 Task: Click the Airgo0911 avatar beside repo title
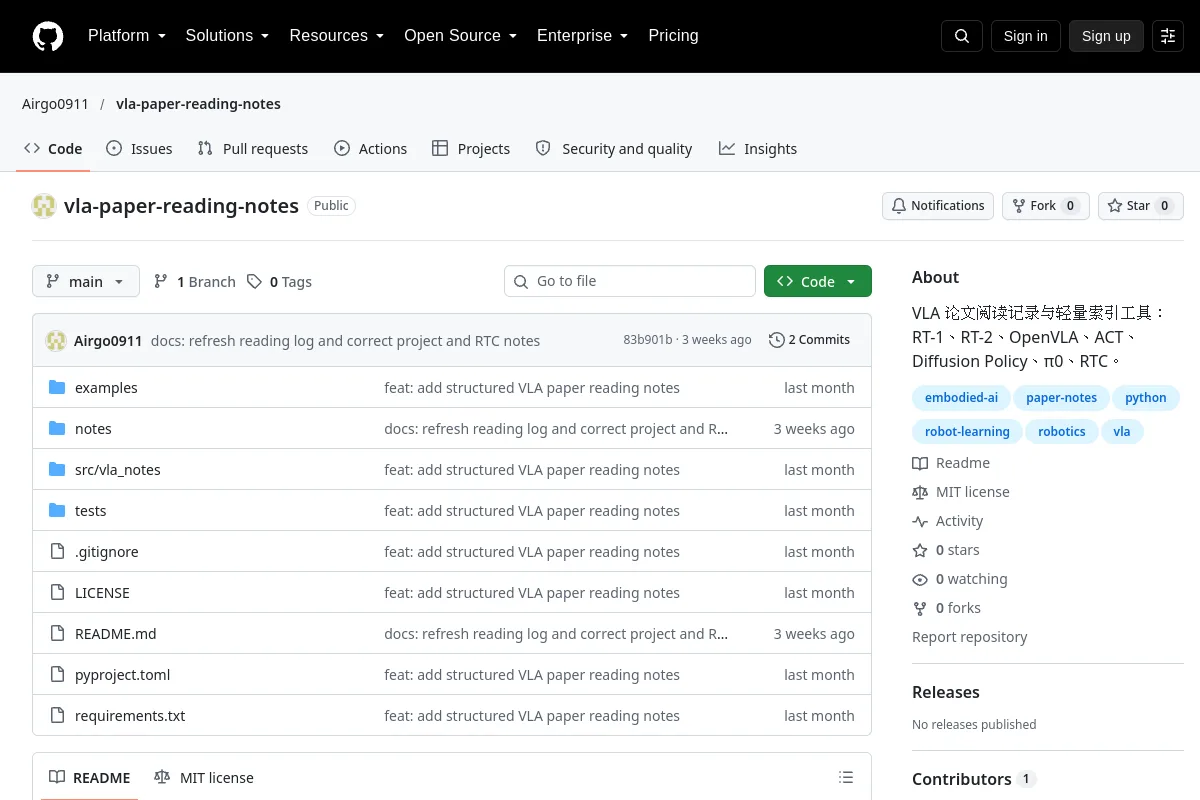tap(44, 206)
